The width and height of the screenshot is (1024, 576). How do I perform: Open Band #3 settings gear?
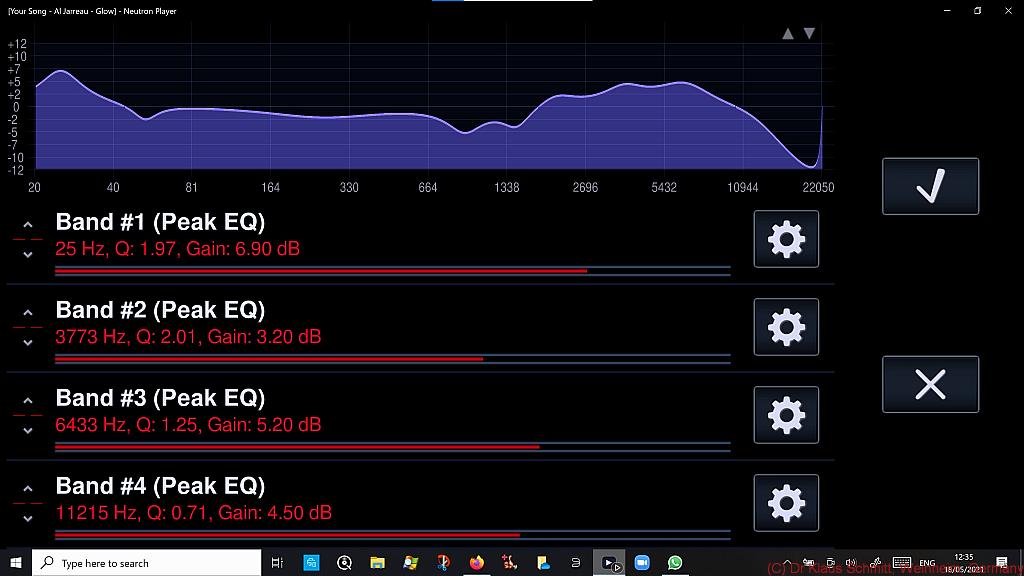click(x=786, y=415)
